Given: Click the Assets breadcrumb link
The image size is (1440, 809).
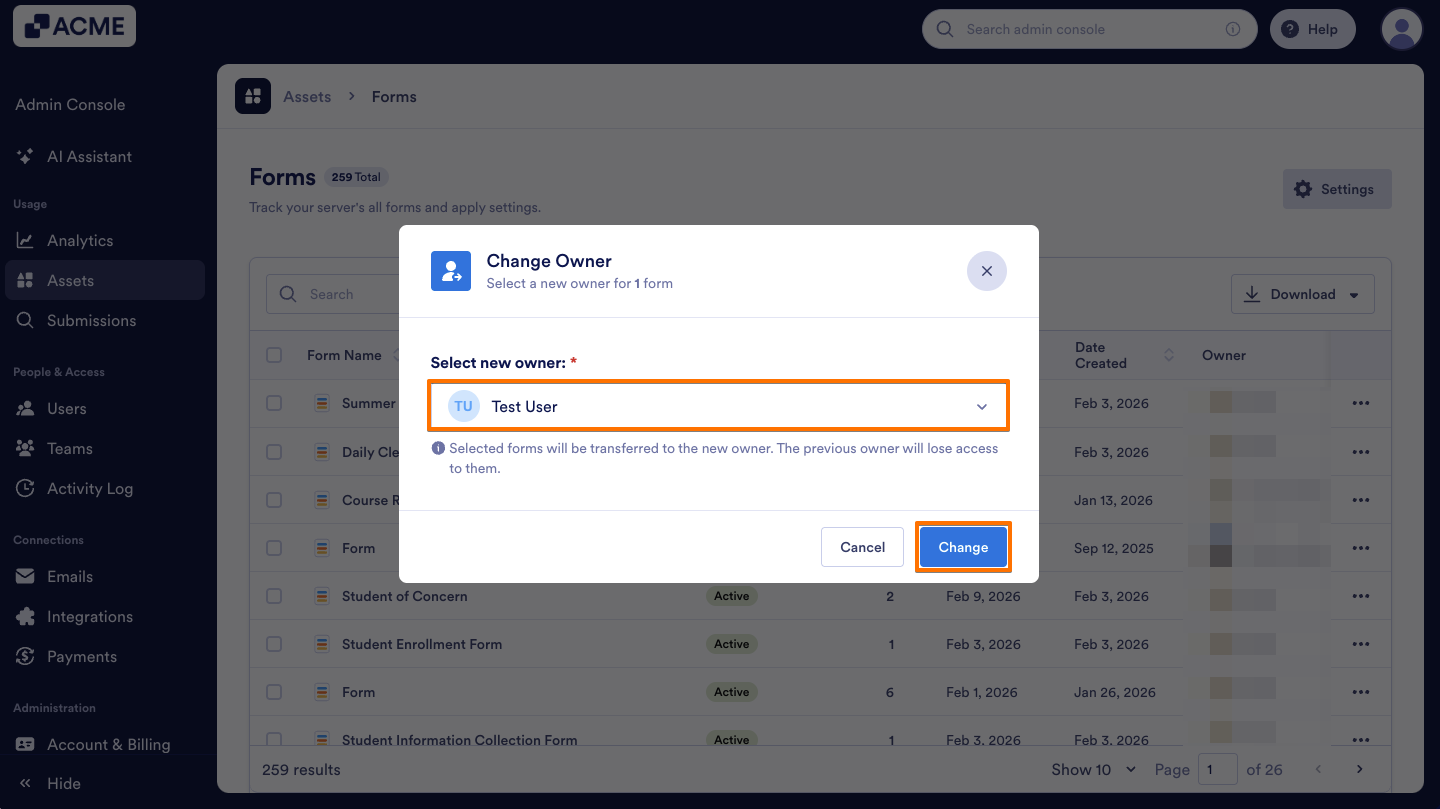Looking at the screenshot, I should click(x=307, y=96).
